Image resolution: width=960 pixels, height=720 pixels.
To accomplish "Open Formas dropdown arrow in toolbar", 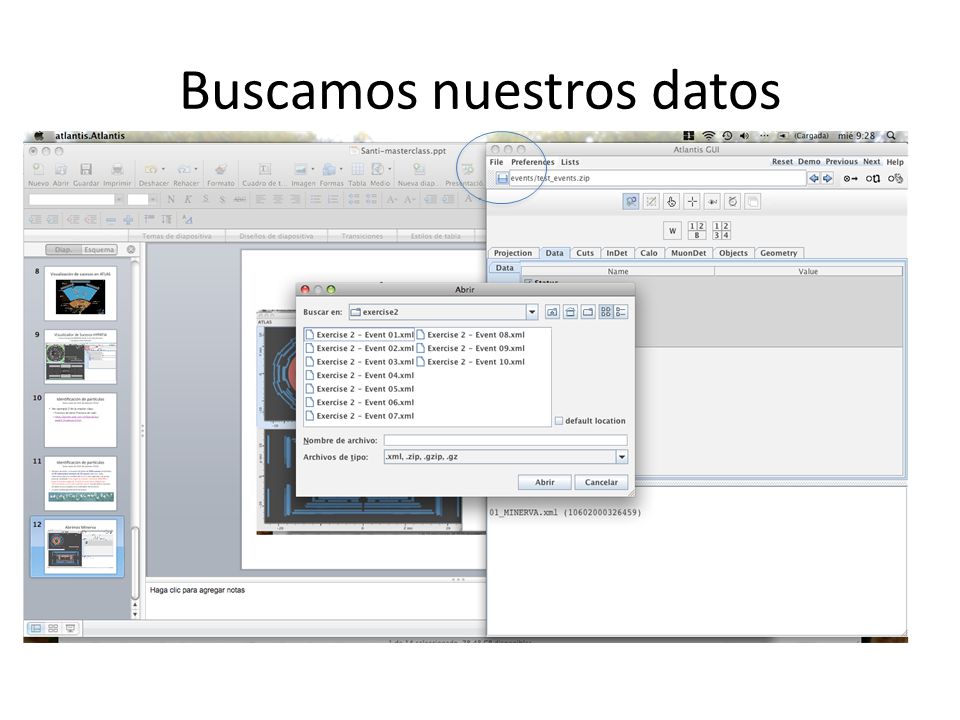I will 341,169.
